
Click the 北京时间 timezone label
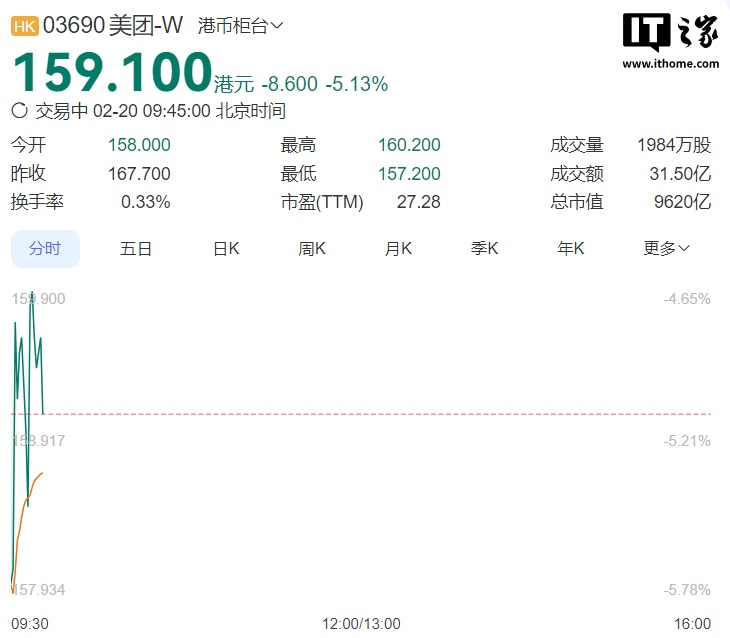(251, 111)
